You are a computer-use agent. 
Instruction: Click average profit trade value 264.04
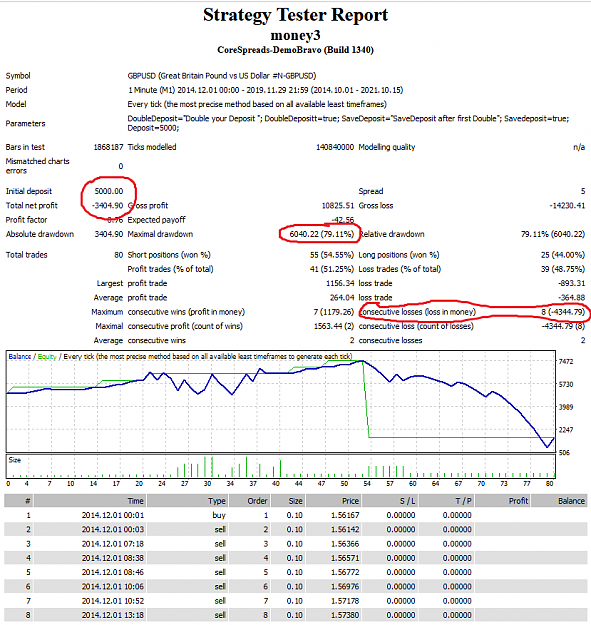point(342,298)
